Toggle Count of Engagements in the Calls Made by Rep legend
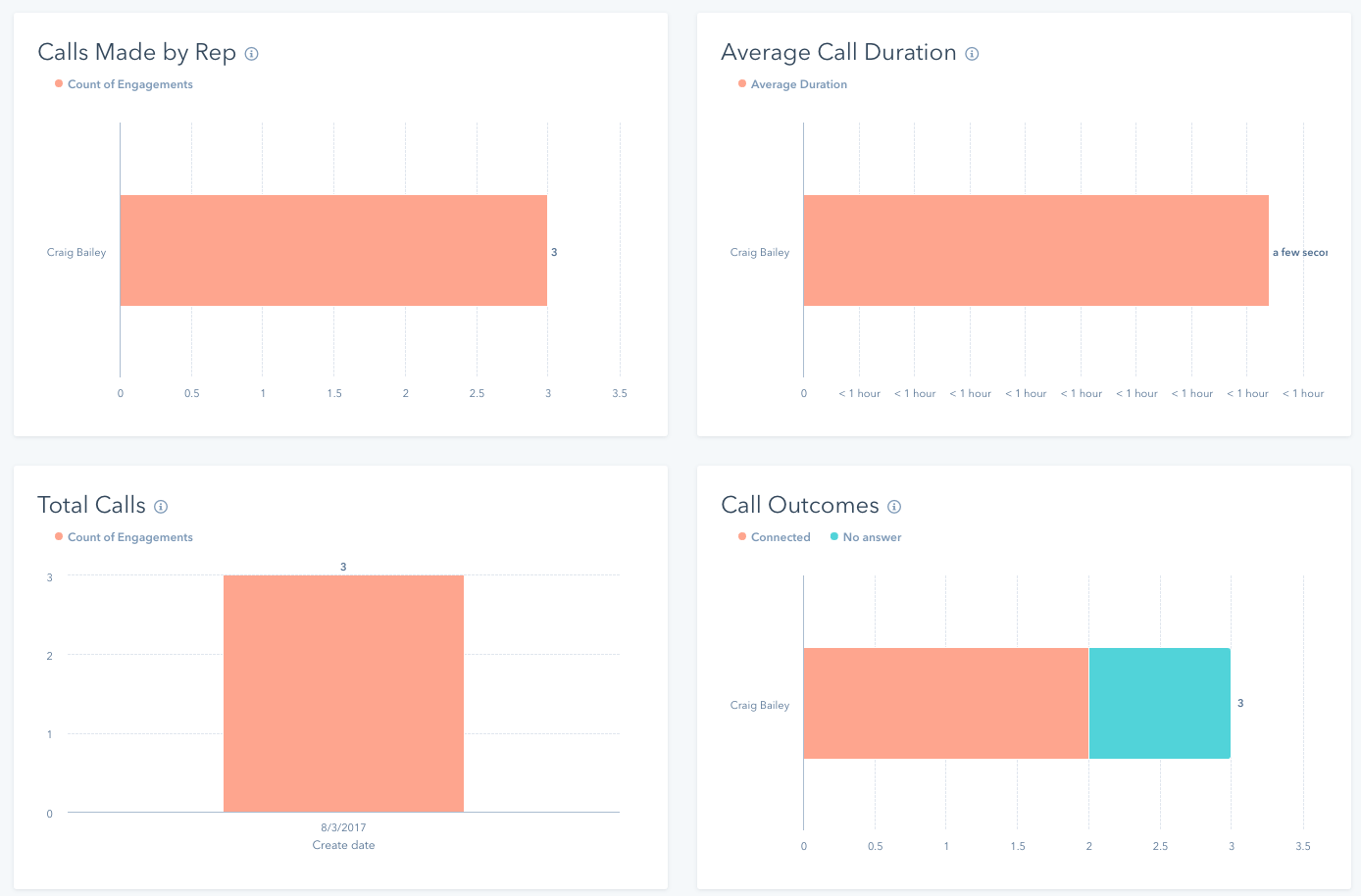 point(128,84)
